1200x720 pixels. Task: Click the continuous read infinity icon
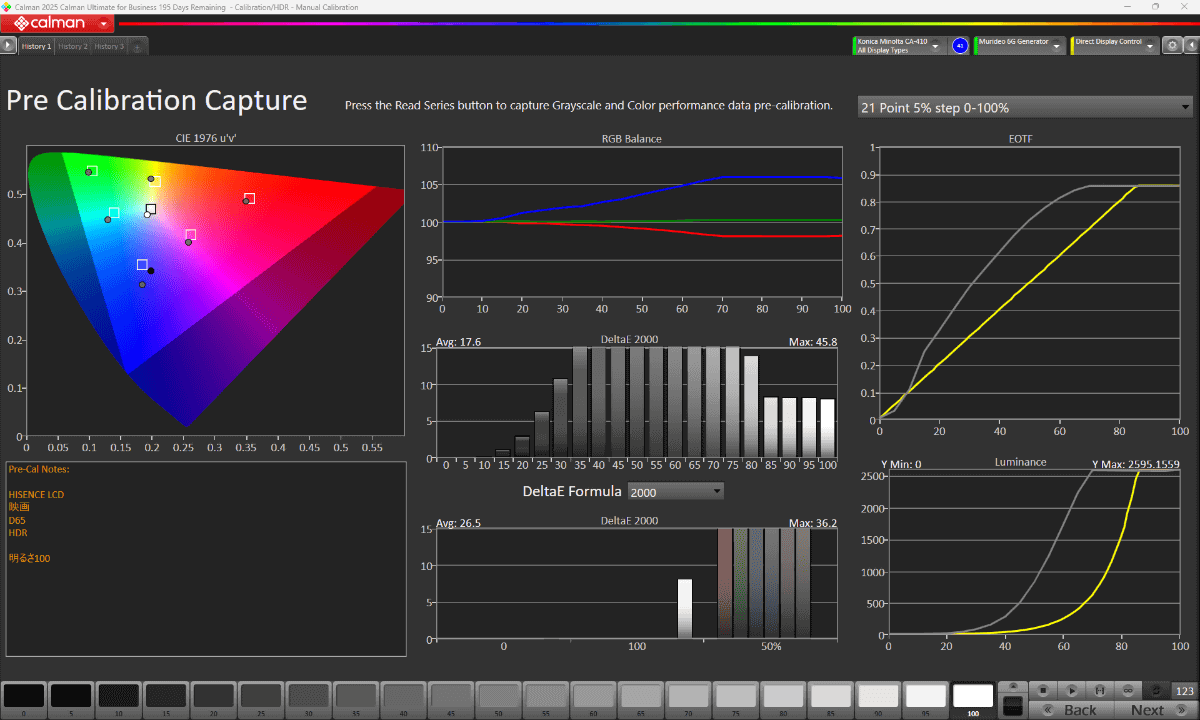pos(1128,690)
